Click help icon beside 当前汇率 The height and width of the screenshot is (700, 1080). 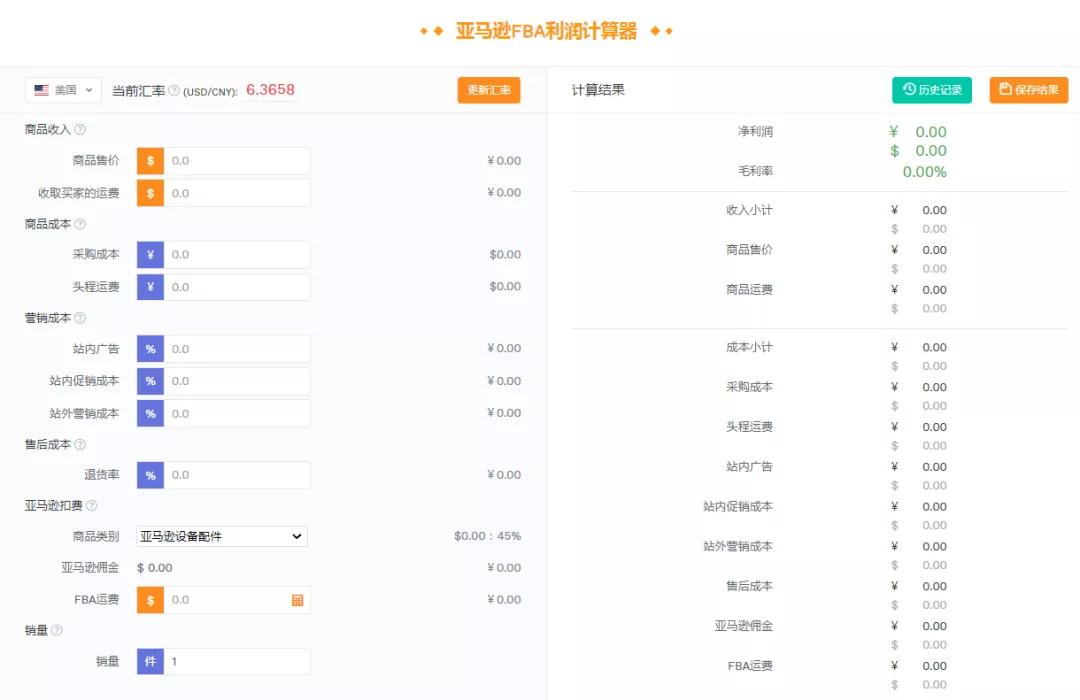174,90
